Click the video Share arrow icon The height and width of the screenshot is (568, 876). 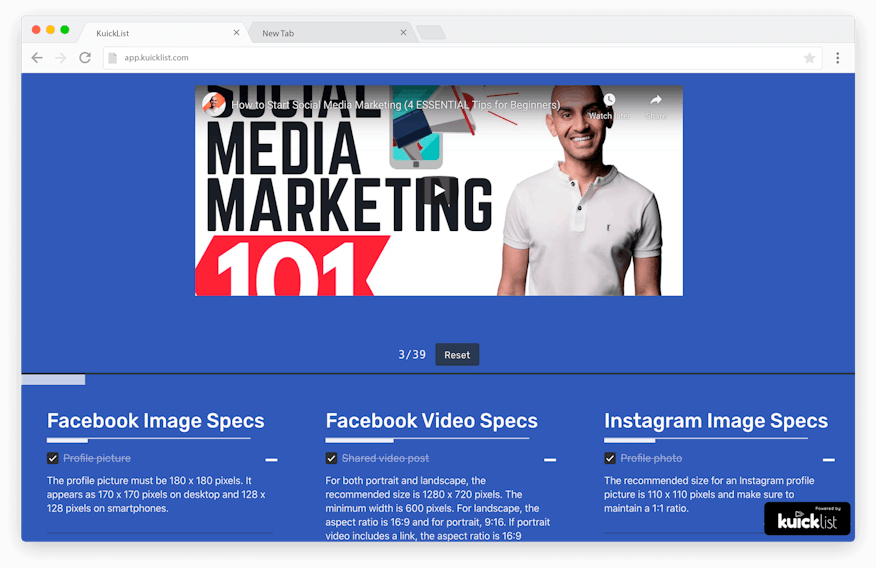(656, 101)
